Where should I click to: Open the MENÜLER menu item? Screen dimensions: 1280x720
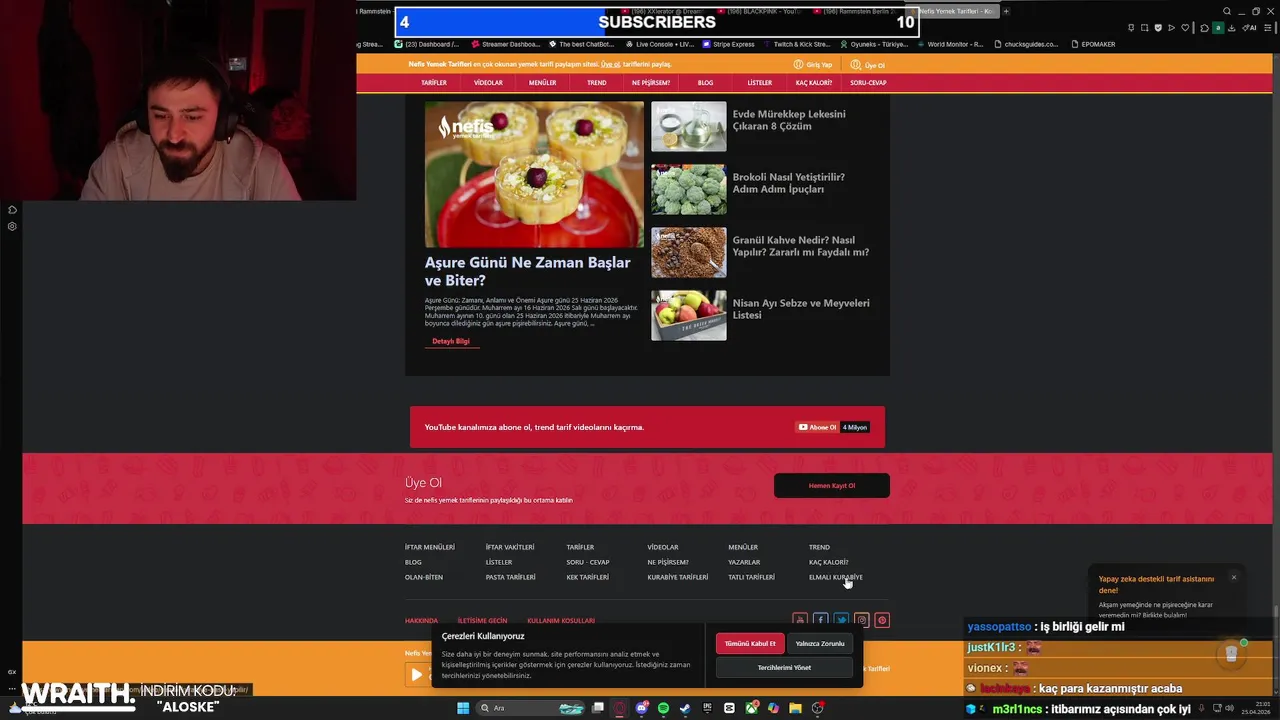tap(542, 83)
